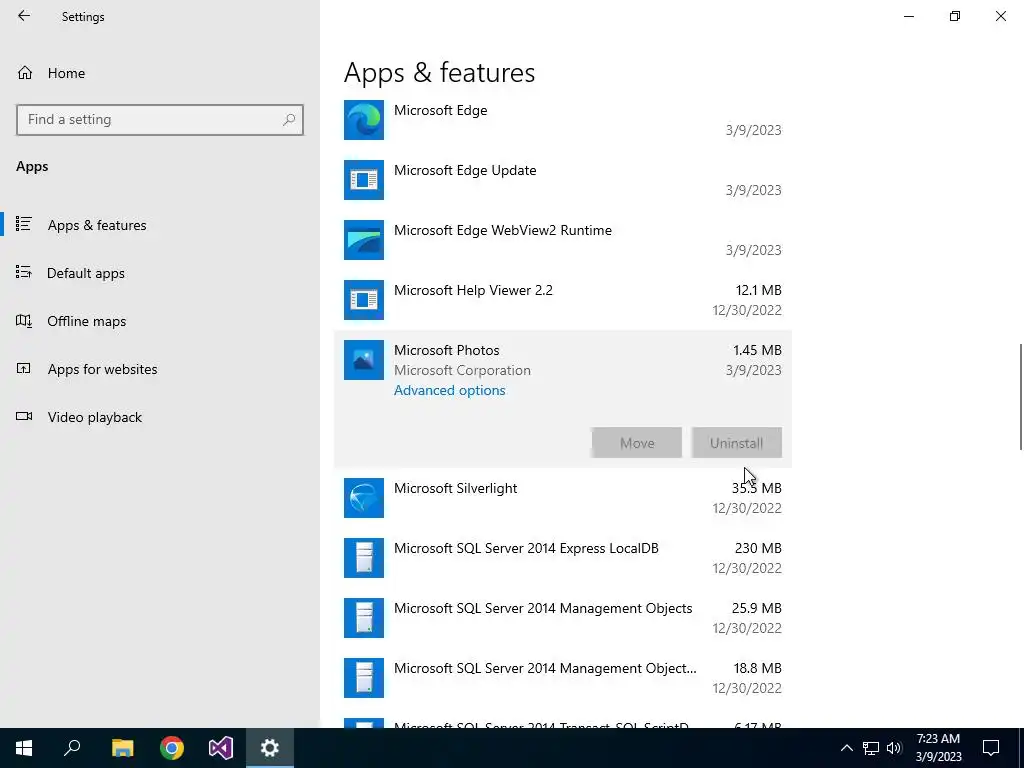Select Microsoft SQL Server 2014 Express LocalDB name
Image resolution: width=1024 pixels, height=768 pixels.
pos(526,549)
